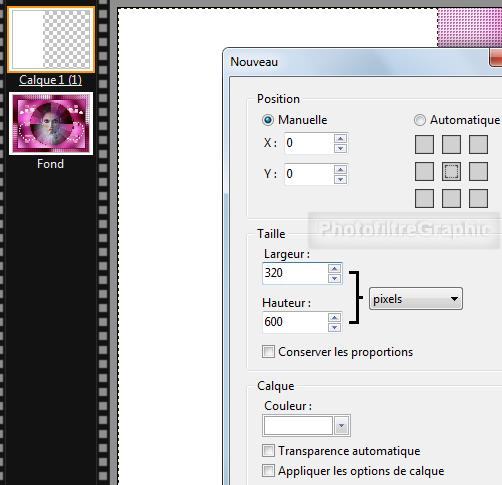The image size is (502, 485).
Task: Select the bottom-center automatic position square
Action: [451, 199]
